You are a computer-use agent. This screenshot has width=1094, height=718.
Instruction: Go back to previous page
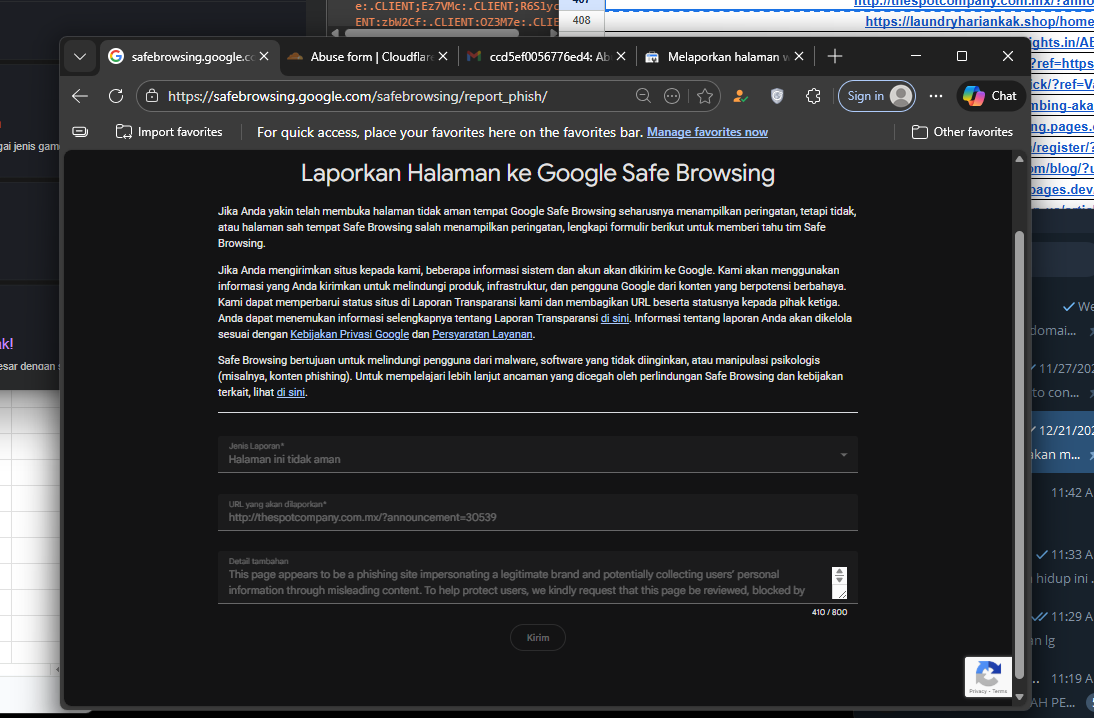[80, 96]
